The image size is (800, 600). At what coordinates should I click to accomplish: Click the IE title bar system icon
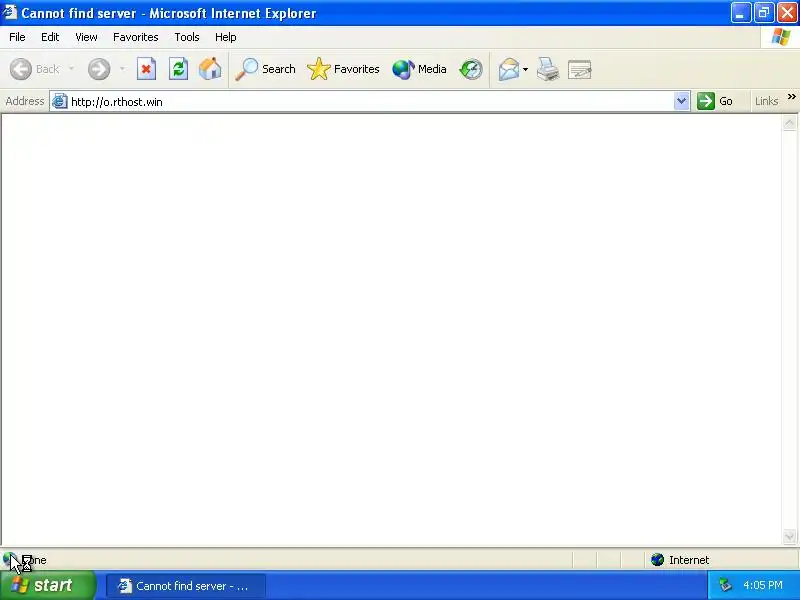(10, 12)
